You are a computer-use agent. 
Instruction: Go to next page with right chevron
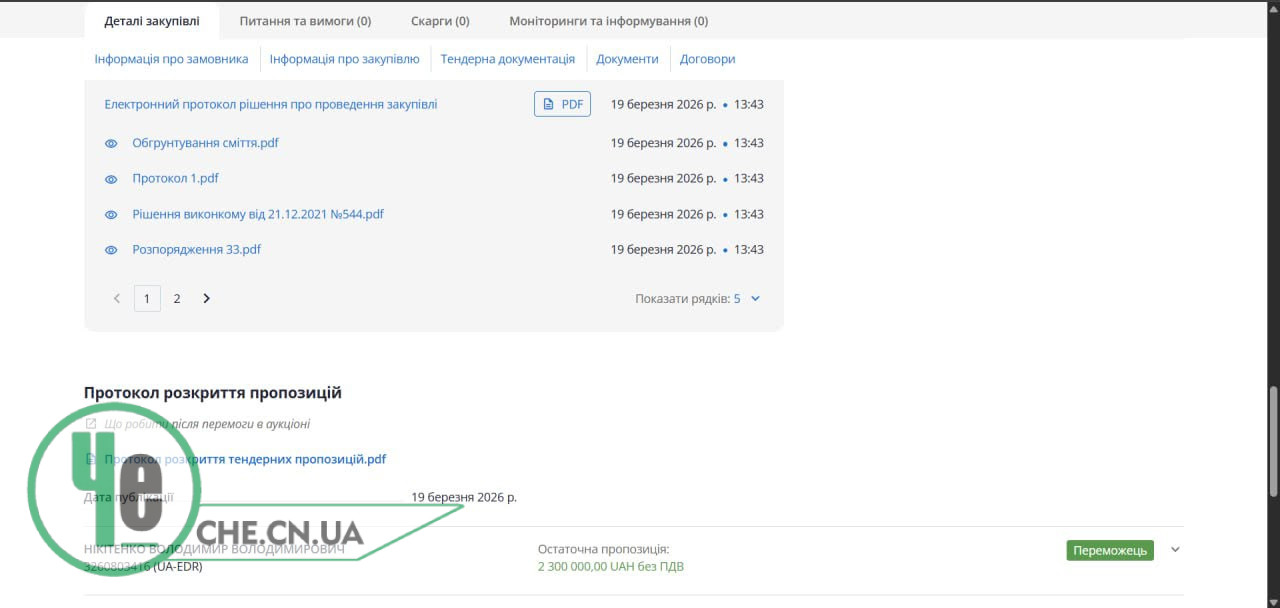pos(207,298)
